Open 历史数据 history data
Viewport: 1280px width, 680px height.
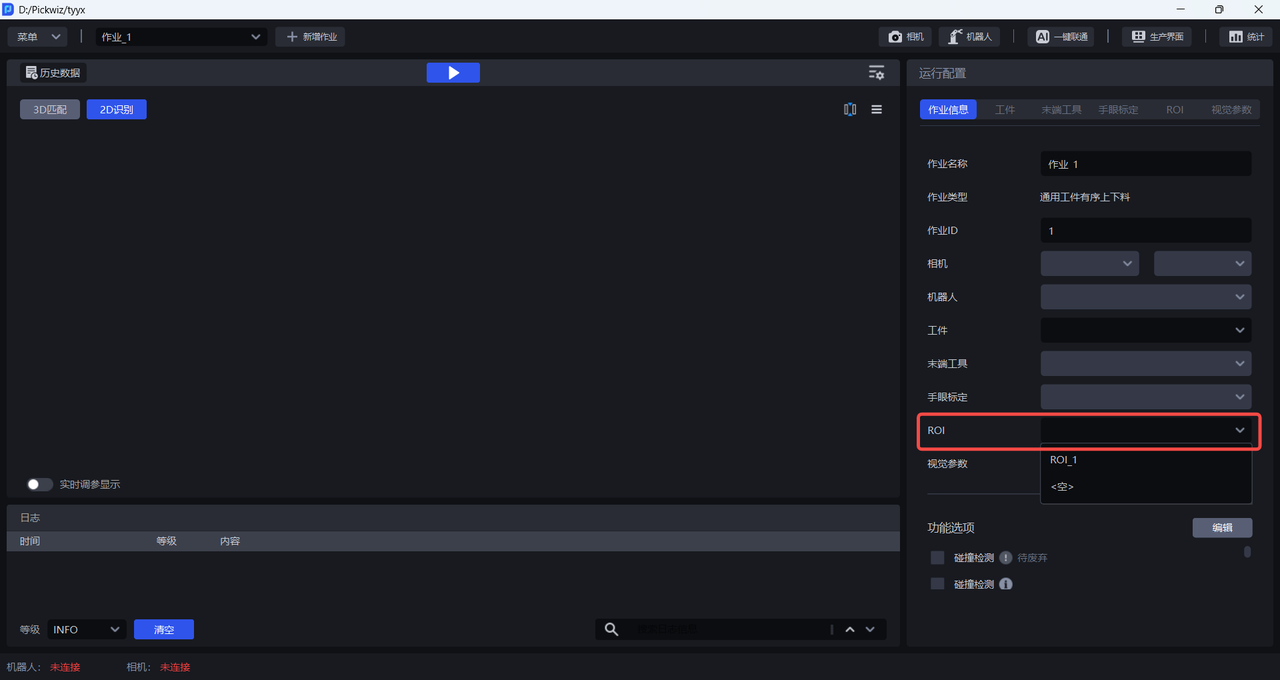pos(53,73)
